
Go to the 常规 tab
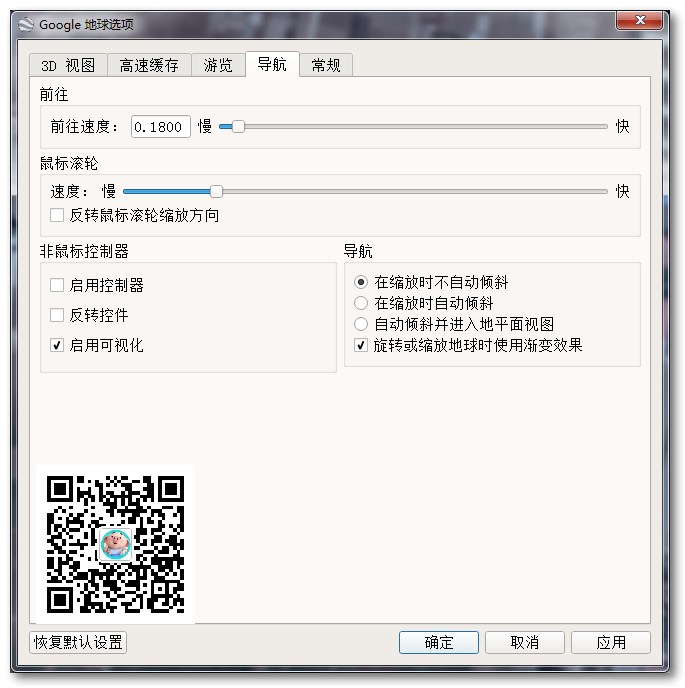pyautogui.click(x=326, y=65)
